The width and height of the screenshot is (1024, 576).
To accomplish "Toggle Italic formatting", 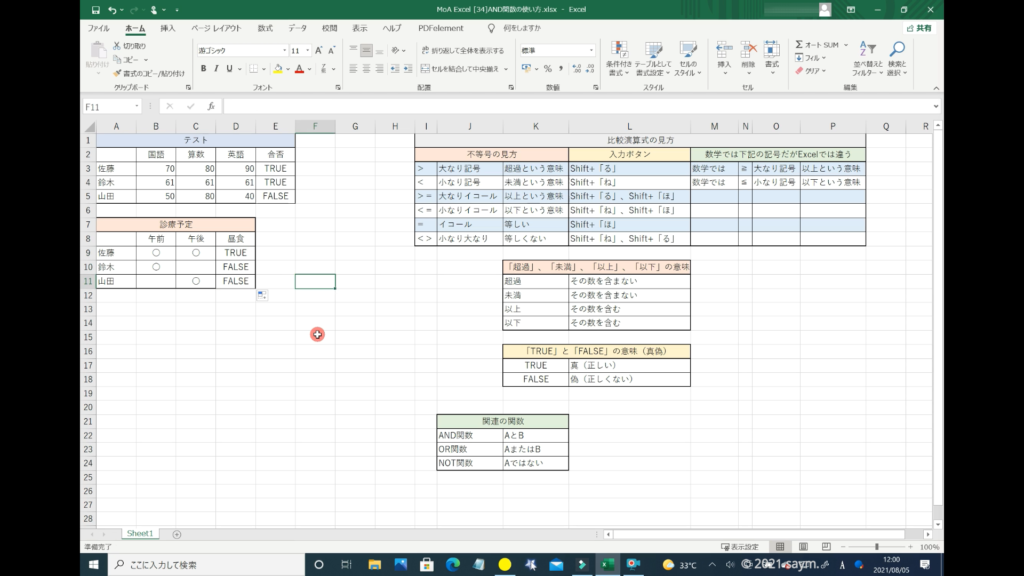I will tap(217, 69).
